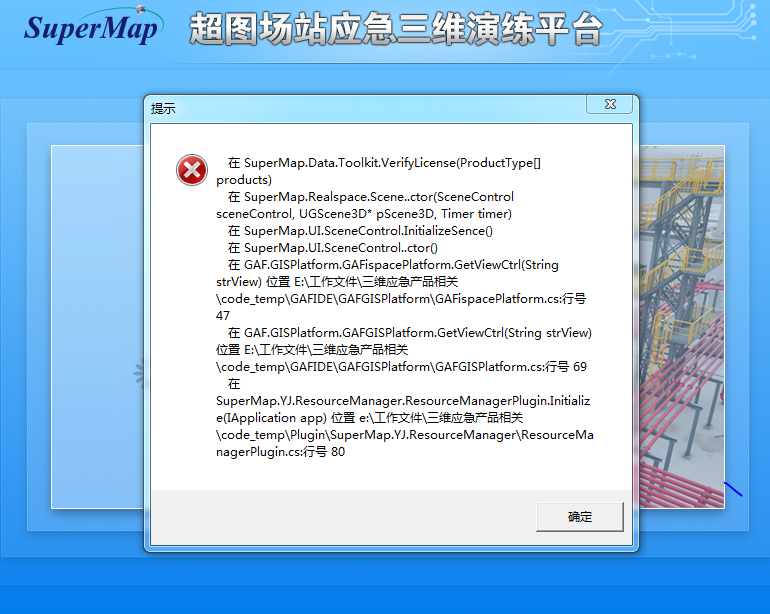Click the red error icon in dialog
This screenshot has height=614, width=770.
tap(192, 170)
